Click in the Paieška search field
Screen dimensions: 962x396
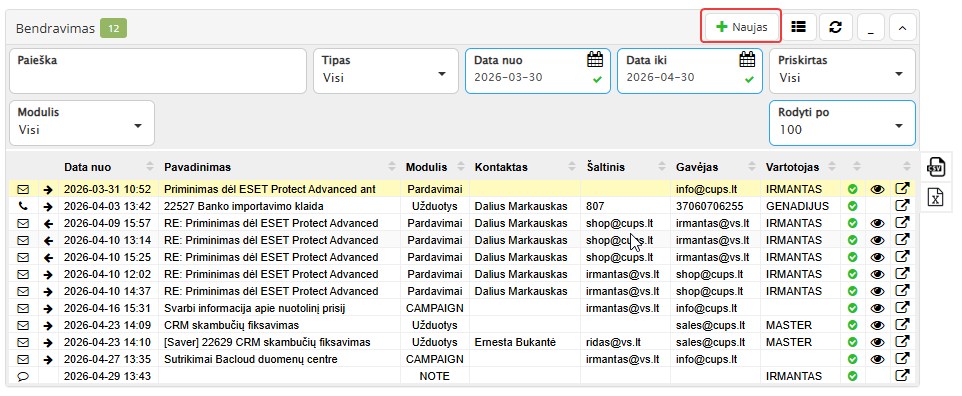[x=158, y=71]
